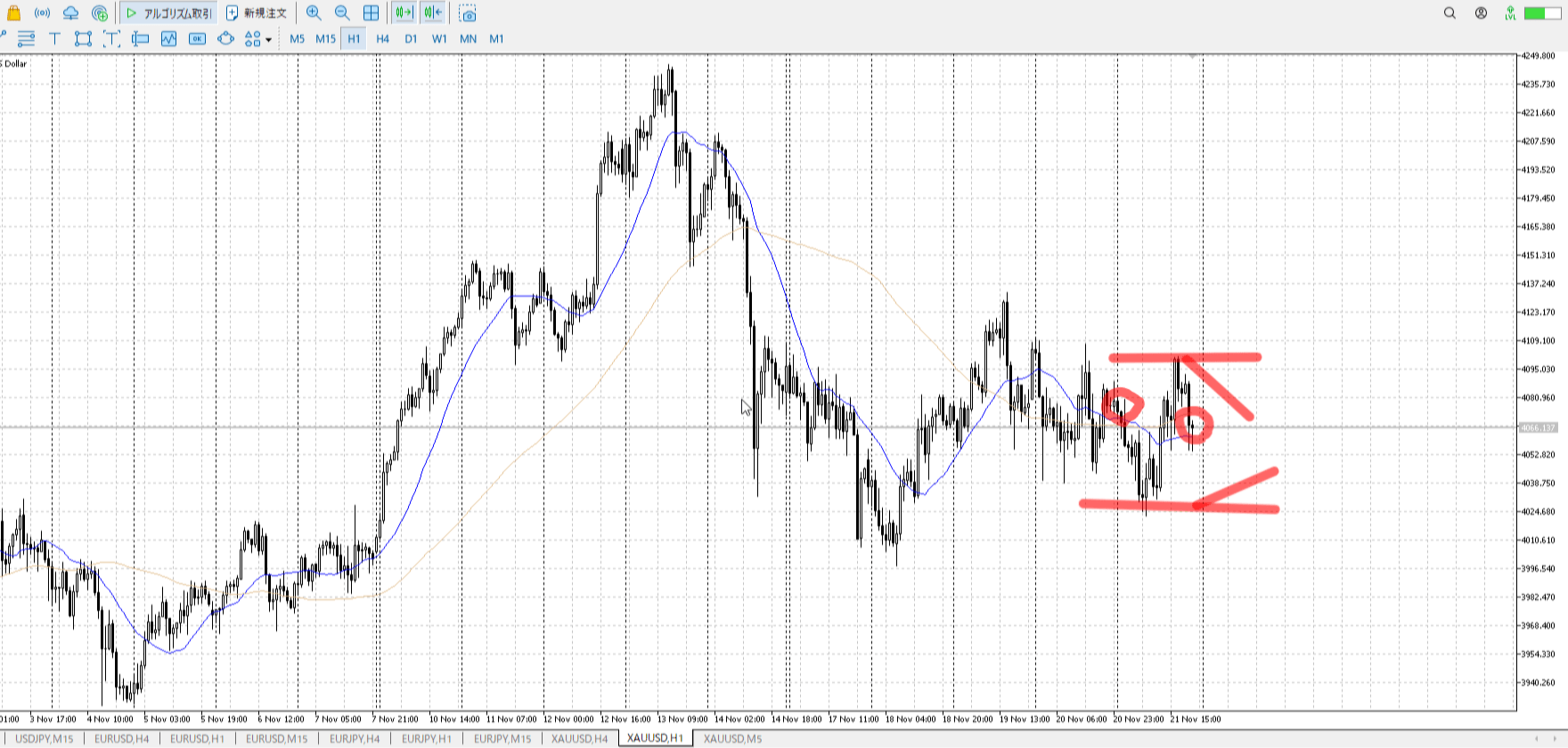Click the tile windows grid icon
Image resolution: width=1568 pixels, height=748 pixels.
(372, 13)
